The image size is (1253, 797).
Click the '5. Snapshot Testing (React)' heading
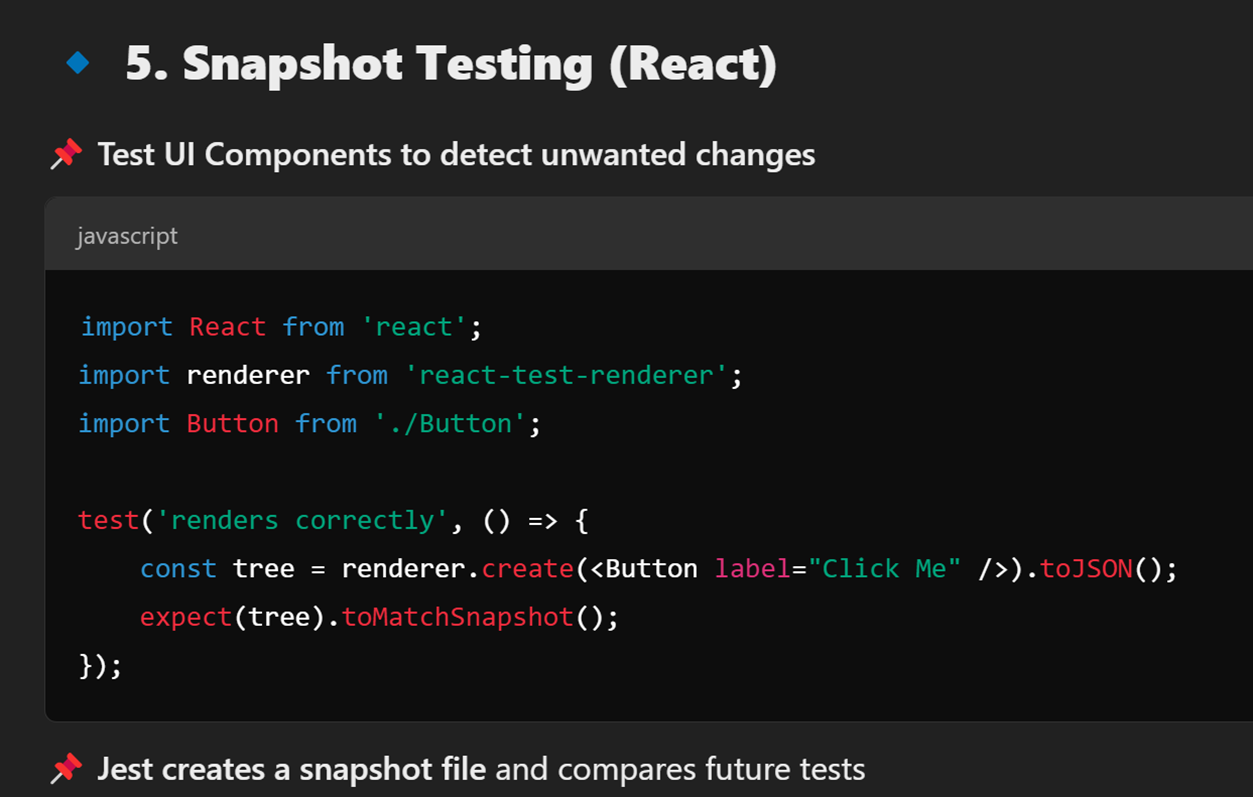coord(451,63)
